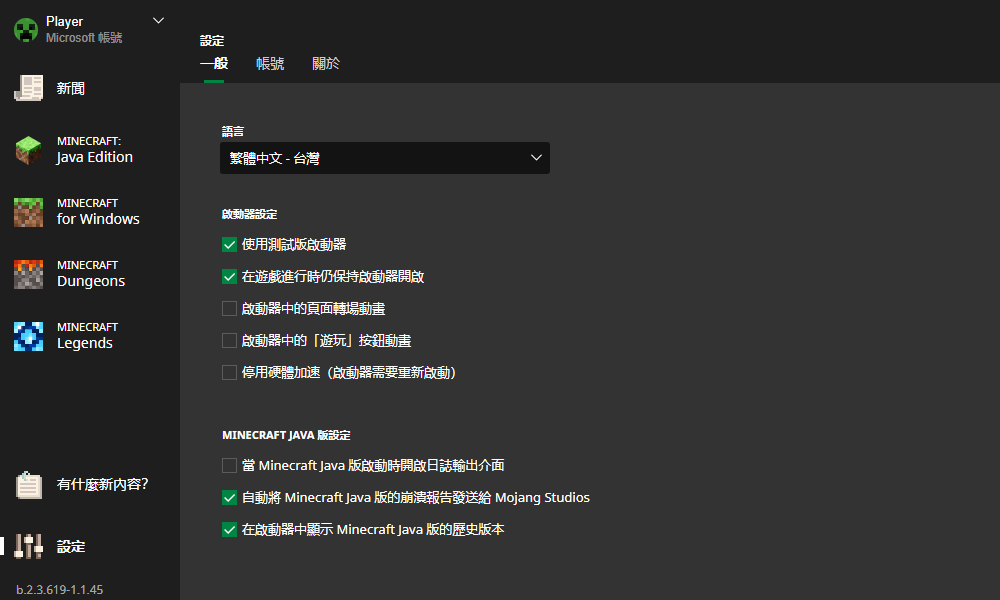The height and width of the screenshot is (600, 1000).
Task: Open MINECRAFT Dungeons sidebar label
Action: [91, 274]
